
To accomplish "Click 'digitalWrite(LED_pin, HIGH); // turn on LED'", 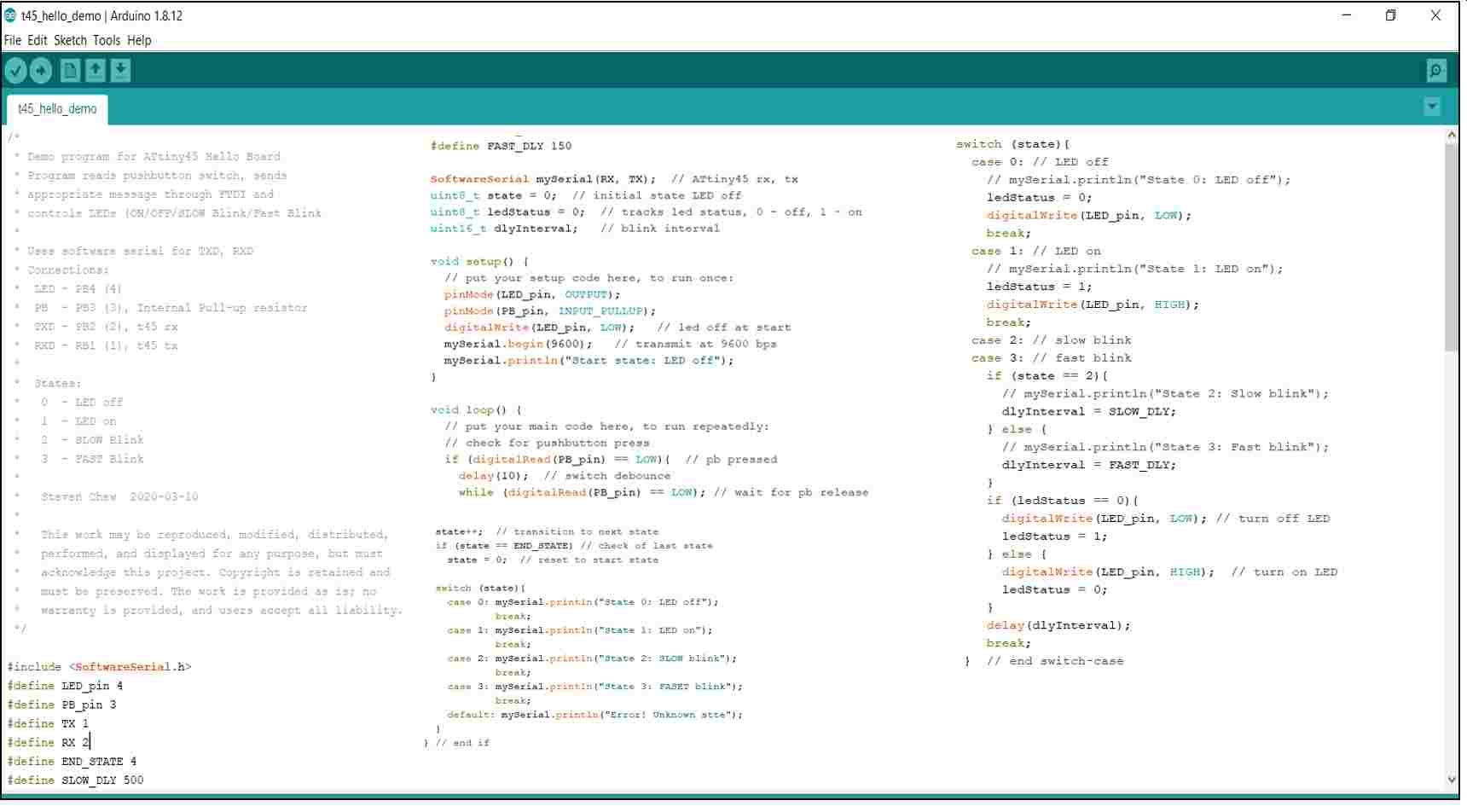I will coord(1169,572).
